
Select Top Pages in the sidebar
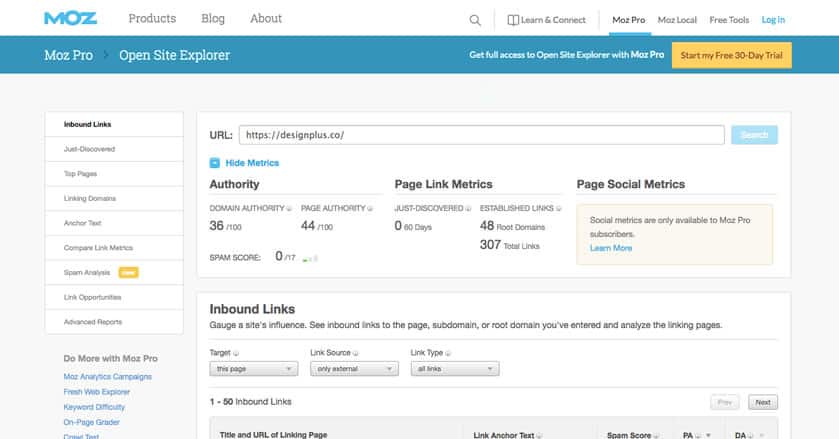(x=114, y=173)
